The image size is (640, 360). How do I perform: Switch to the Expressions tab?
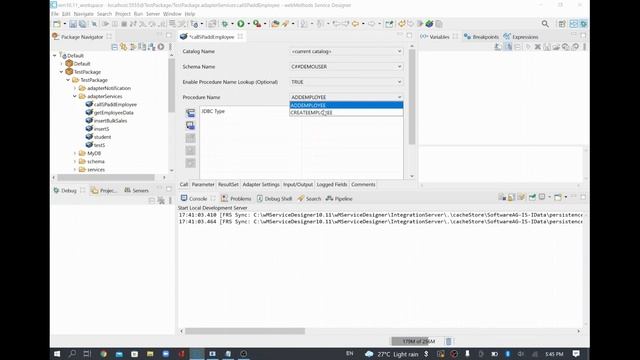[521, 37]
